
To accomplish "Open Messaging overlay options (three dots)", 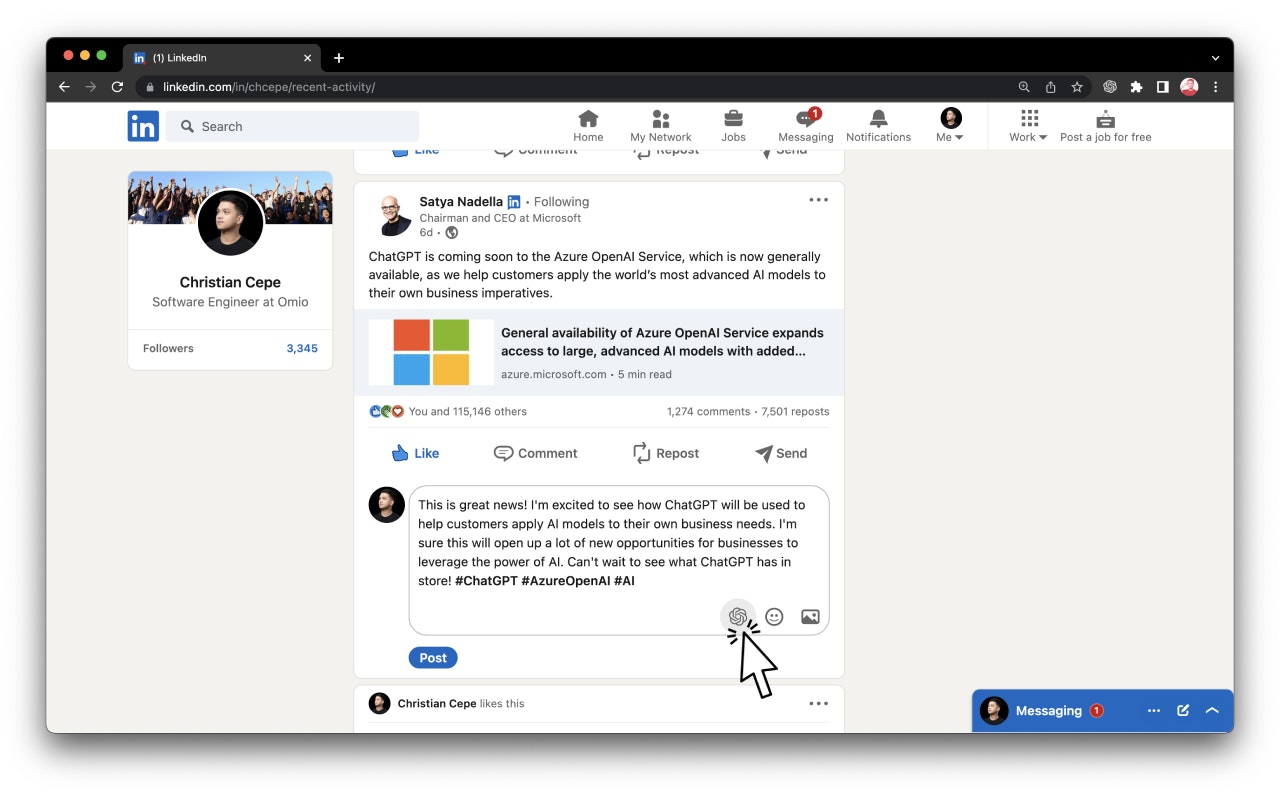I will coord(1154,710).
